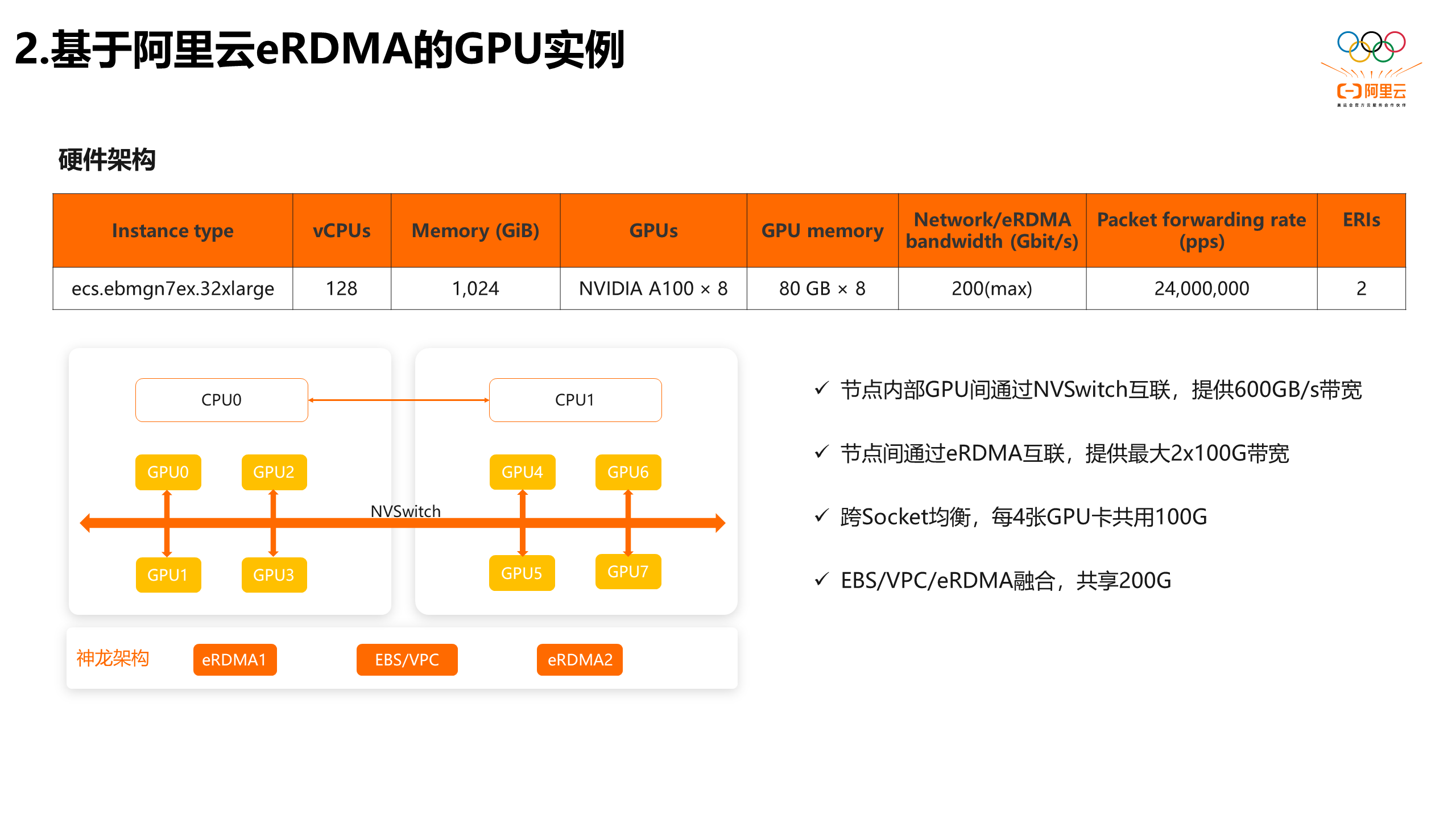Select the 24,000,000 packet forwarding rate cell

[x=1201, y=289]
